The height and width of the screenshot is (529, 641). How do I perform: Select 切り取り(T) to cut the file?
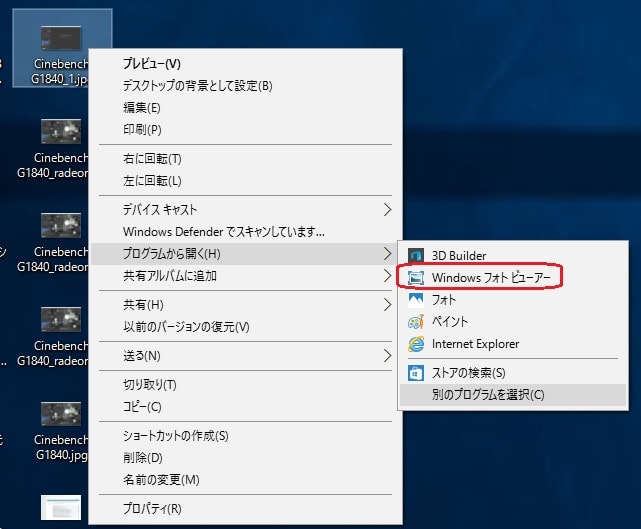tap(245, 385)
